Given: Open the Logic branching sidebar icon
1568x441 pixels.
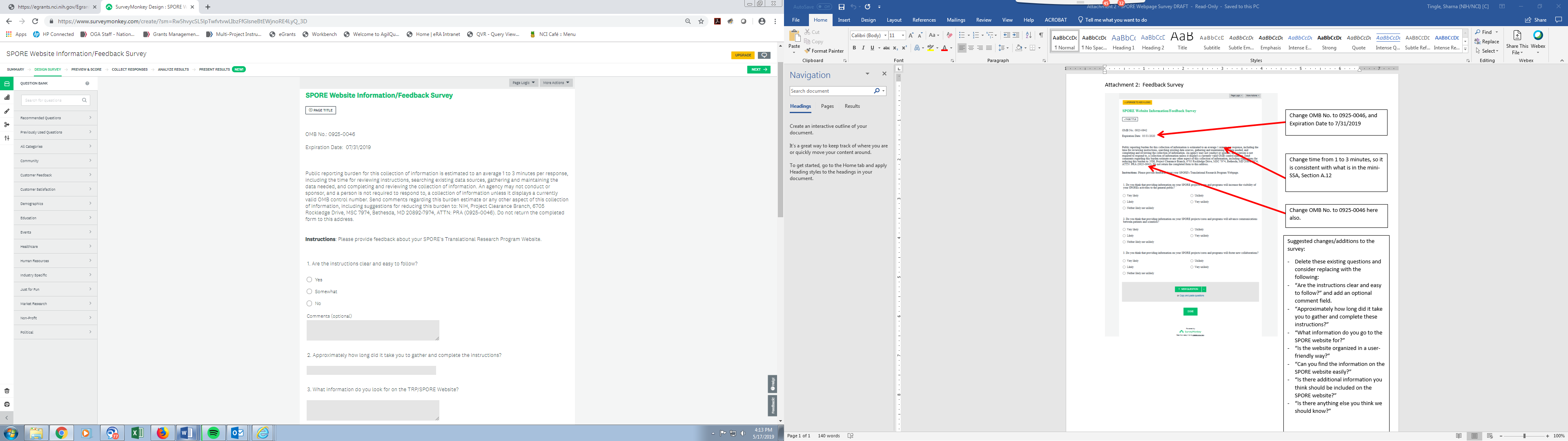Looking at the screenshot, I should point(7,124).
